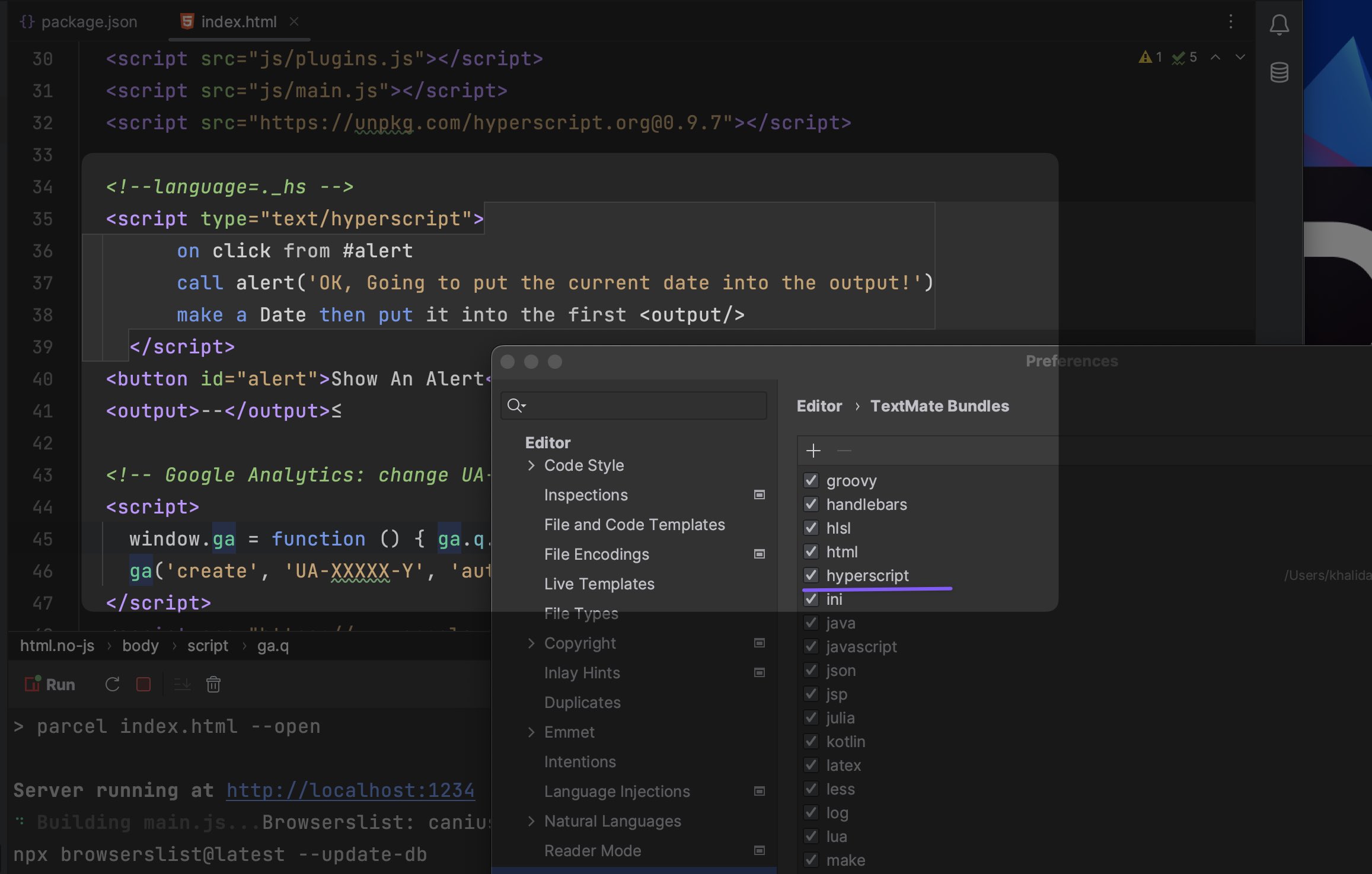
Task: Click project-level icon next to Copyright
Action: point(759,643)
